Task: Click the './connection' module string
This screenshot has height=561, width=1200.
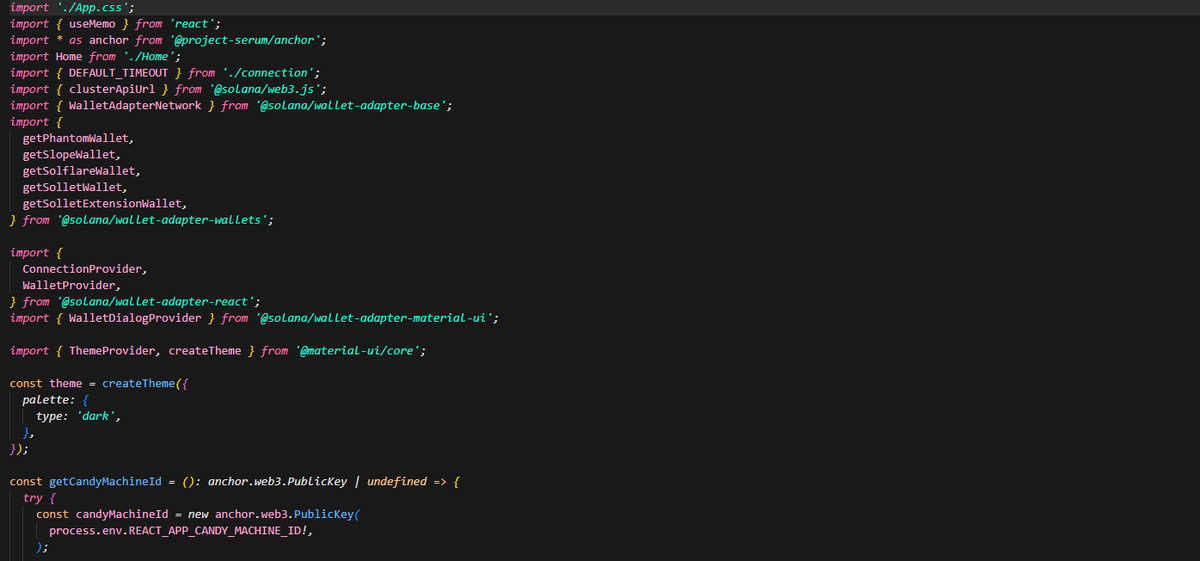Action: [267, 72]
